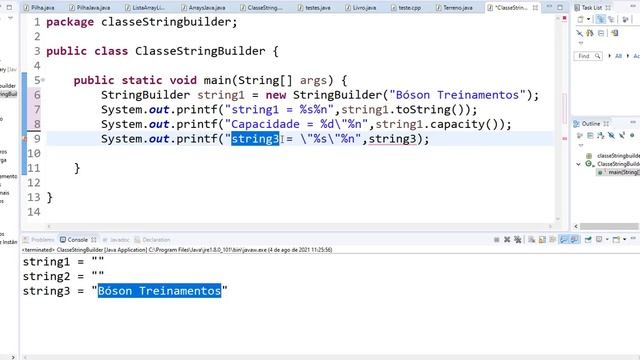Toggle Scheduled presentation in Task List

[x=611, y=19]
